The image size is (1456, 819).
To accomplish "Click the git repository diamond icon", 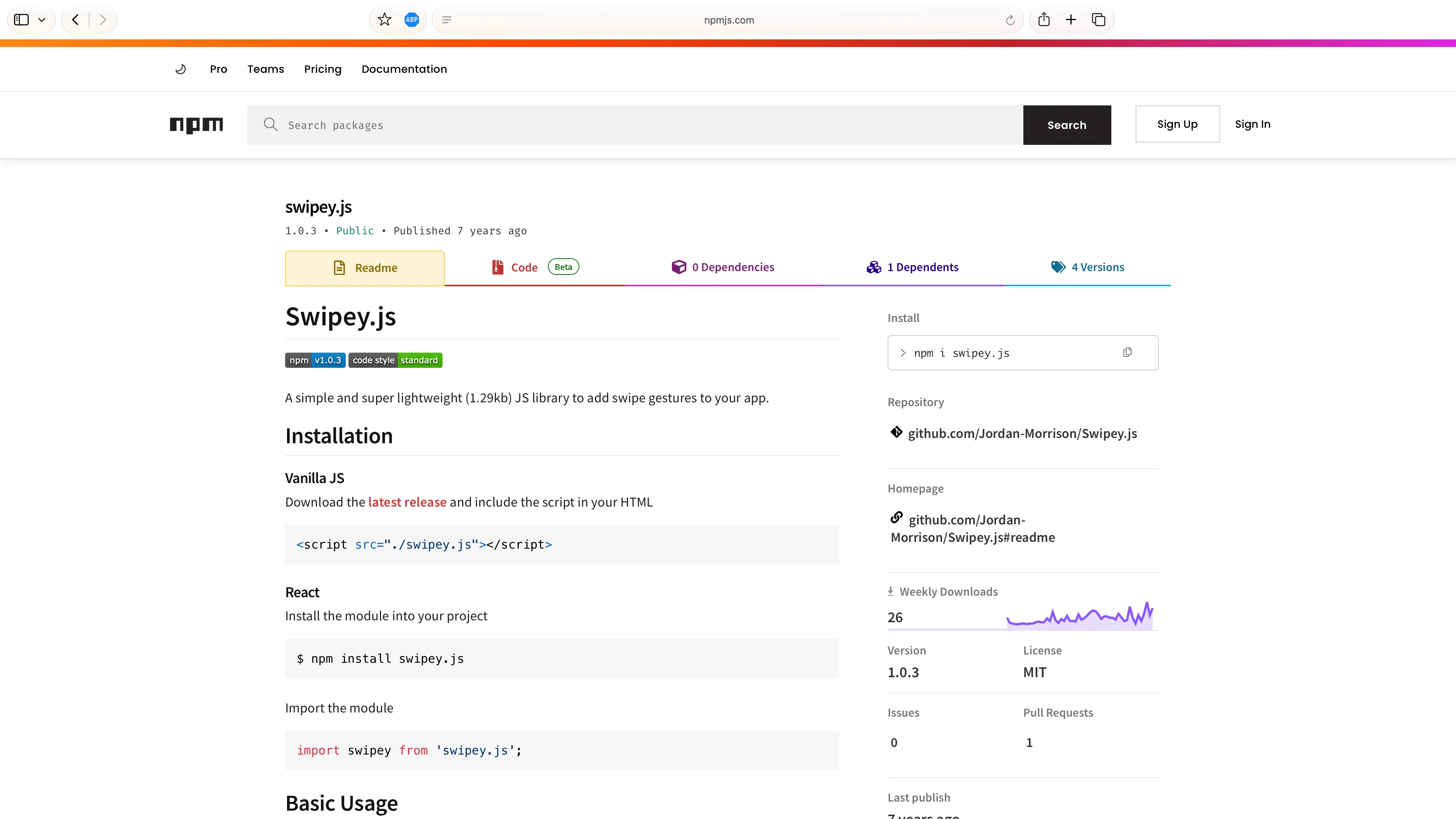I will [x=896, y=432].
